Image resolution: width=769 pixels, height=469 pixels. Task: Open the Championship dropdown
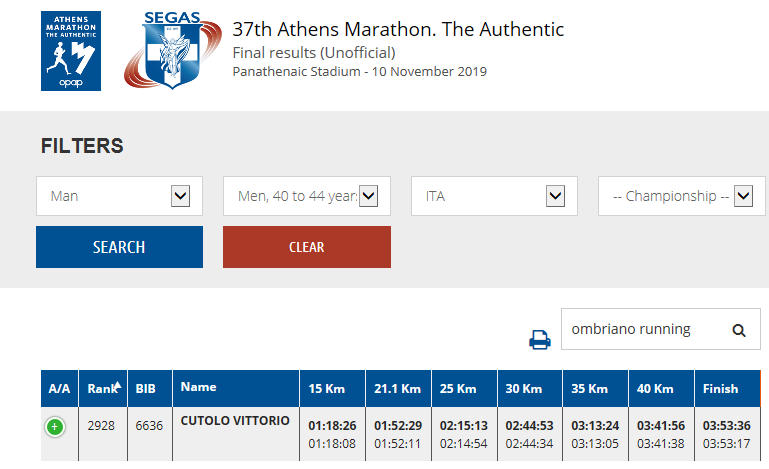[x=682, y=196]
